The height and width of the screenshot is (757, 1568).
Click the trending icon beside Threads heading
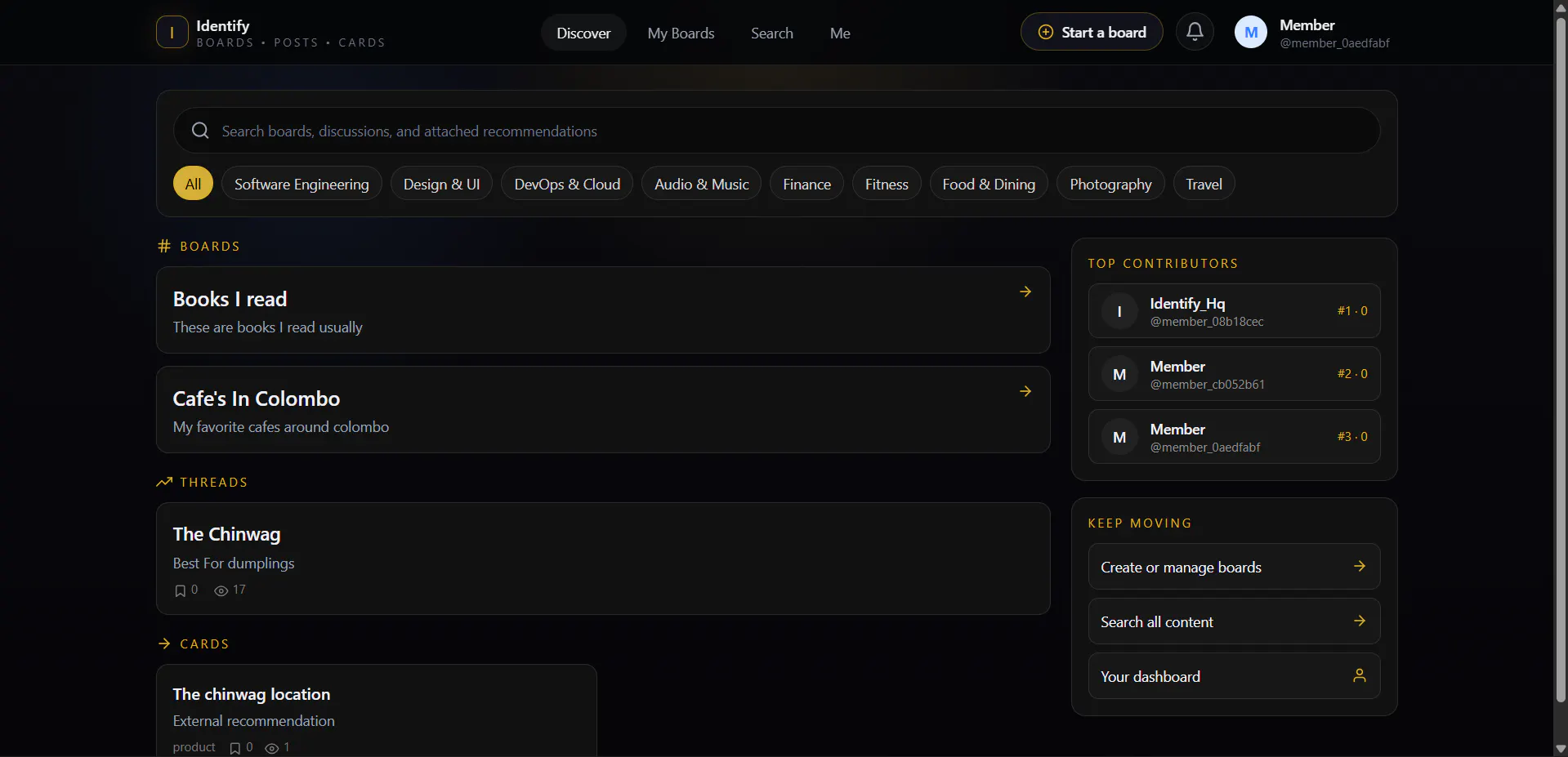(x=164, y=482)
